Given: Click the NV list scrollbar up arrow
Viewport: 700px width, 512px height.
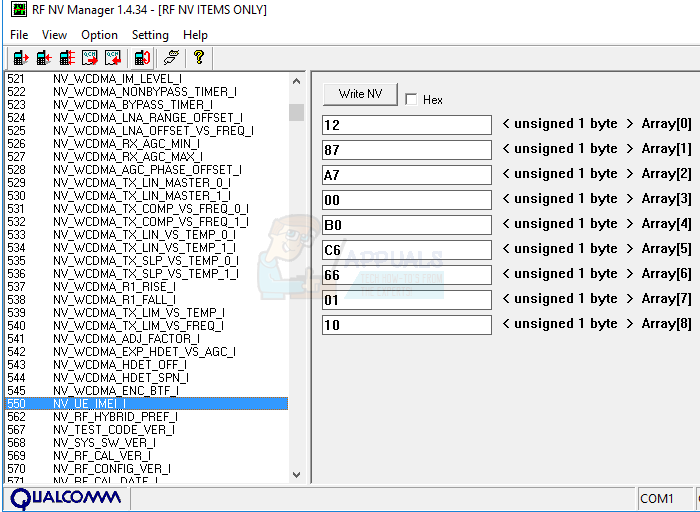Looking at the screenshot, I should 296,82.
